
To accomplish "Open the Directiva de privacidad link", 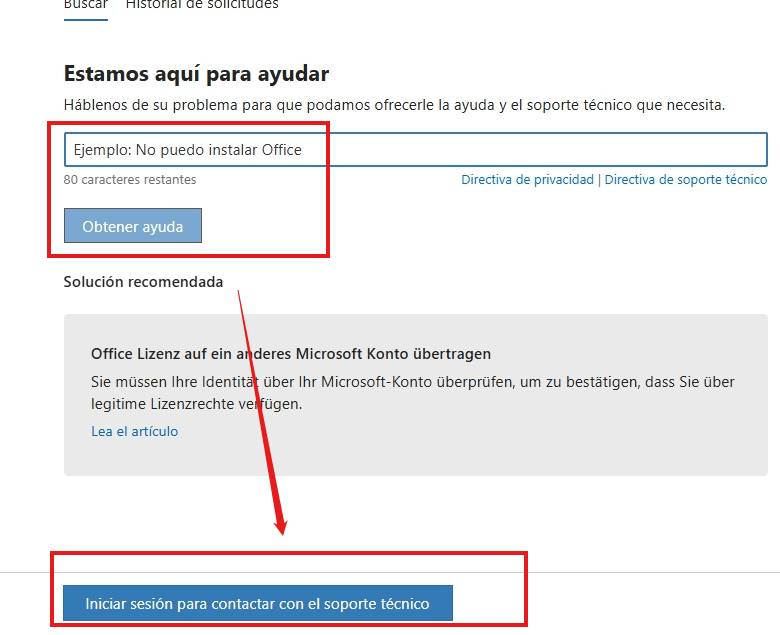I will point(527,180).
